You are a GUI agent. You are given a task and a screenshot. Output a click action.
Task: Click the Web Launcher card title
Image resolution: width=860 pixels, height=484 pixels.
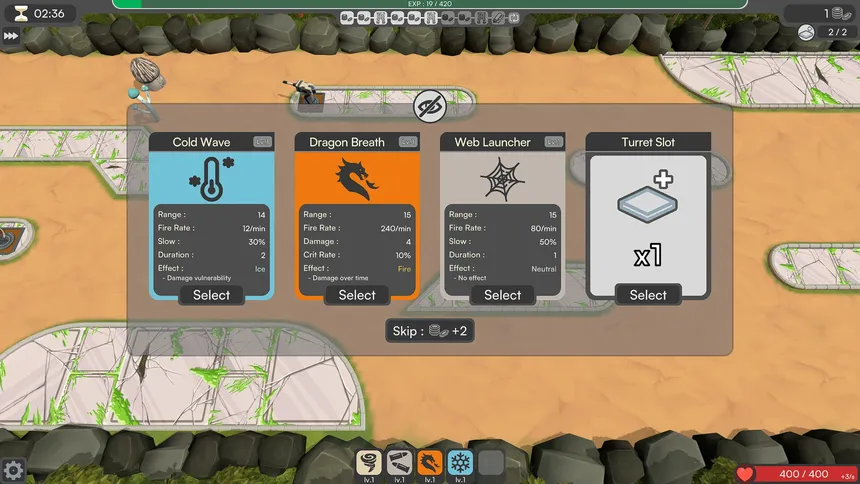click(493, 142)
